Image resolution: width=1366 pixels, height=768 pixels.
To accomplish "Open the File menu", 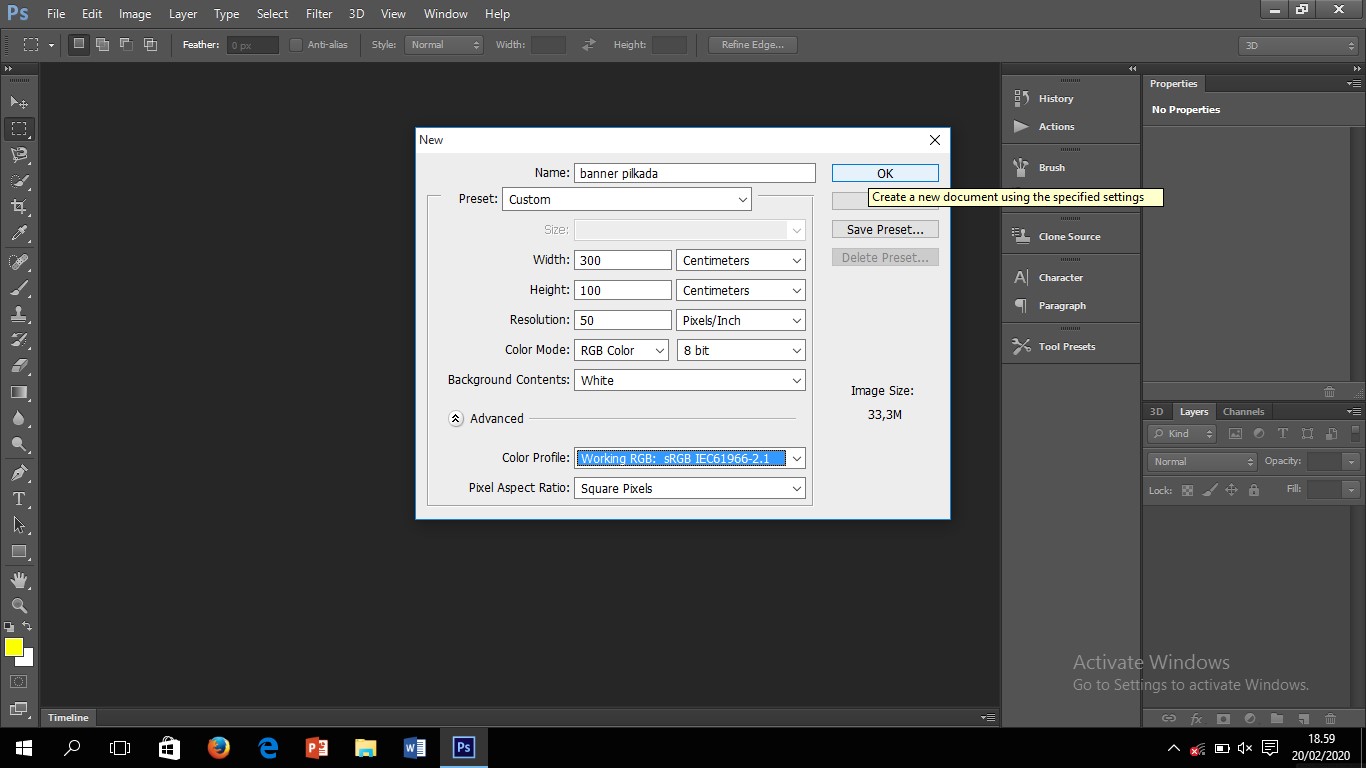I will tap(56, 14).
